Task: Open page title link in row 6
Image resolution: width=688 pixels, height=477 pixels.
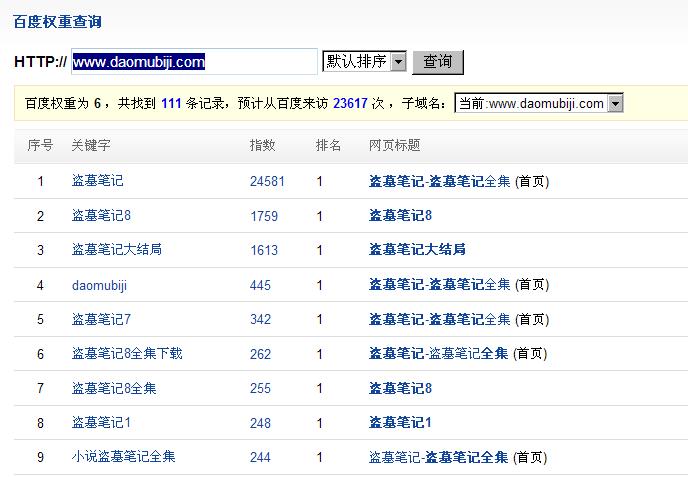Action: click(438, 353)
